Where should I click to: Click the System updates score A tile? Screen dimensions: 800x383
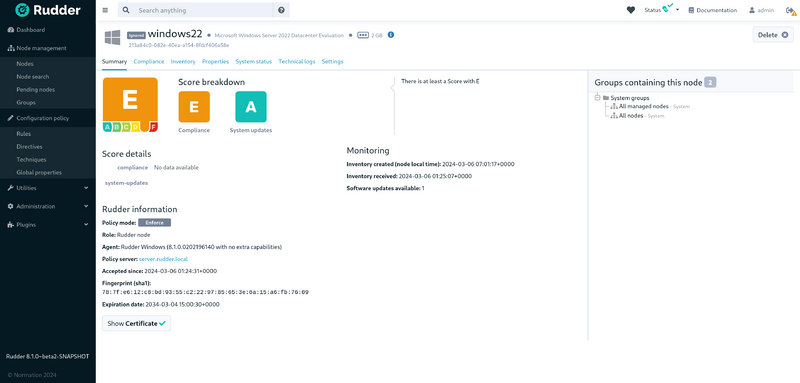pyautogui.click(x=251, y=107)
